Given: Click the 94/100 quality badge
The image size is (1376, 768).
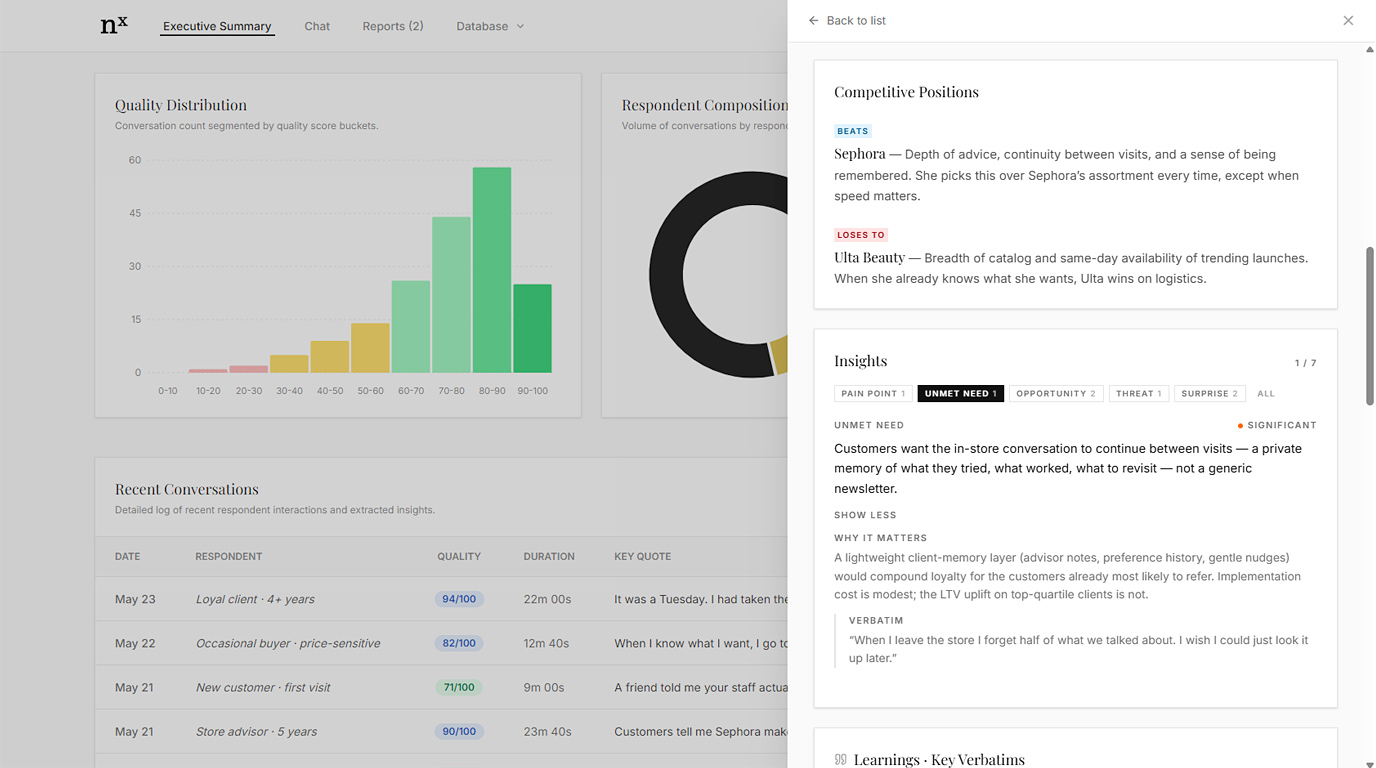Looking at the screenshot, I should click(459, 599).
